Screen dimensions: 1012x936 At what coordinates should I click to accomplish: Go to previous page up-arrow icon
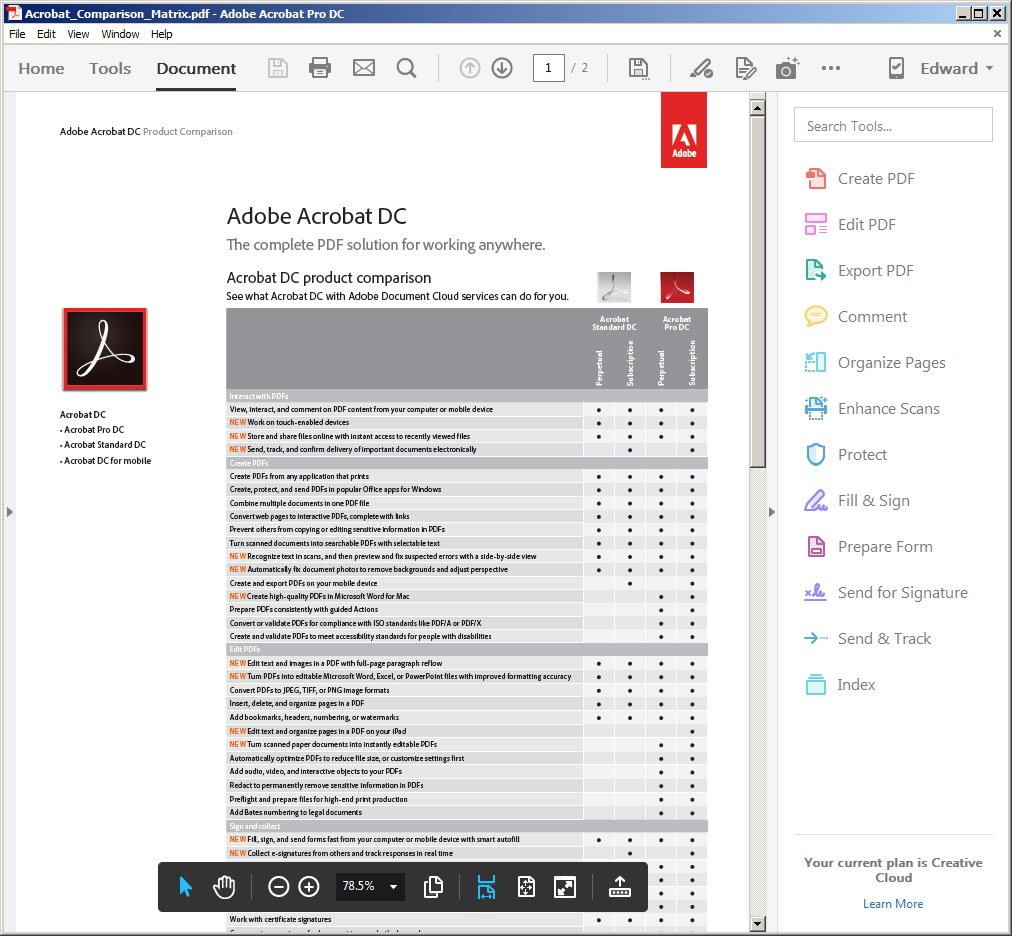pos(470,68)
